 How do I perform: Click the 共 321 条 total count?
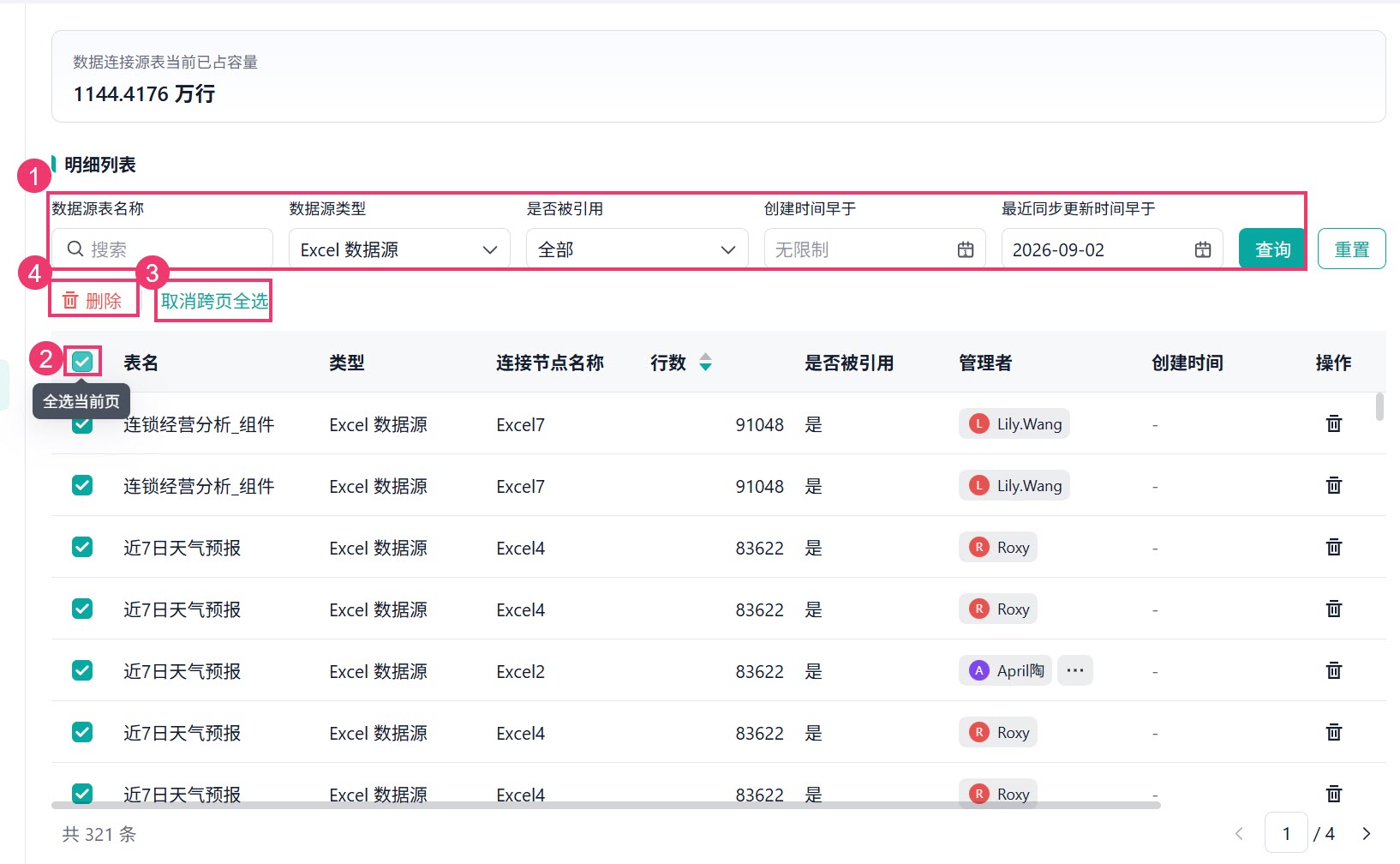click(99, 834)
